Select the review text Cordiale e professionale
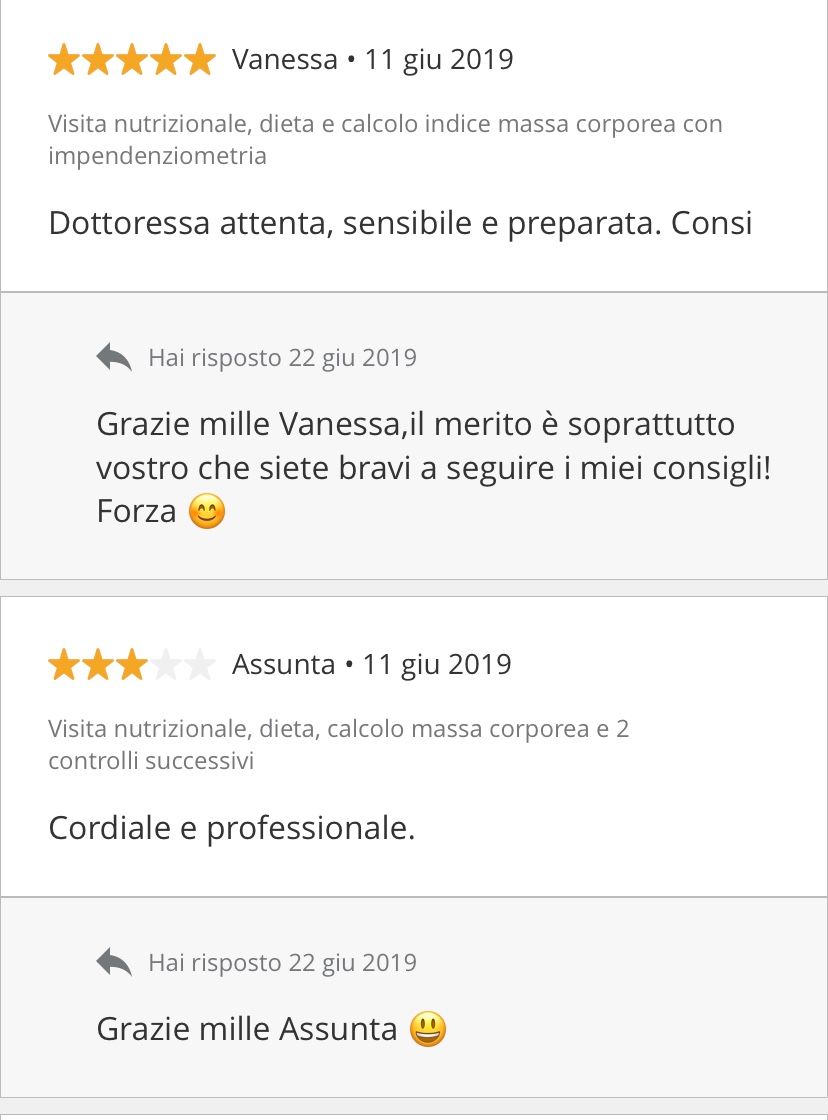This screenshot has height=1120, width=828. (x=231, y=828)
